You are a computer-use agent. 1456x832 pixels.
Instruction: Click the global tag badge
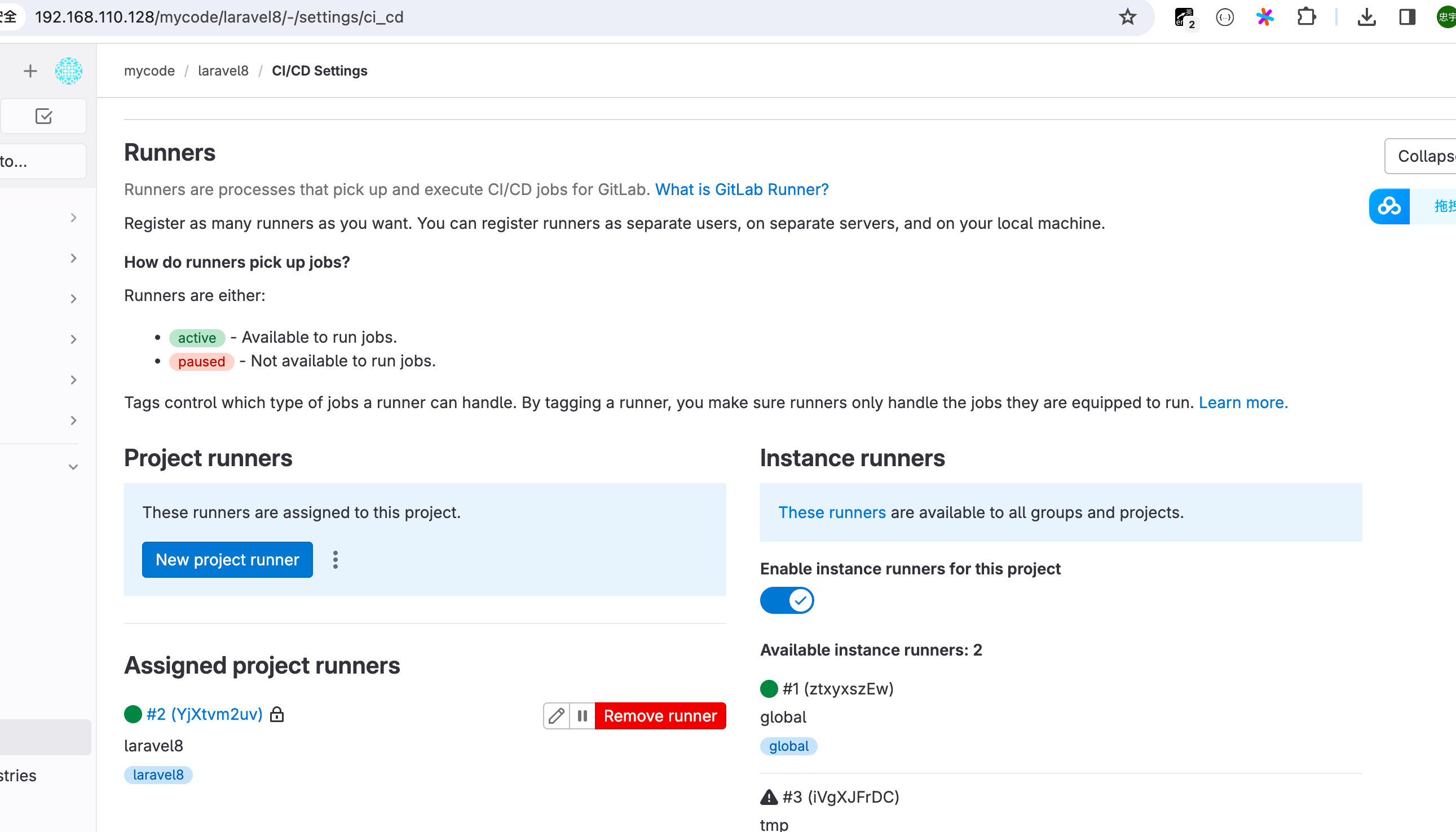788,746
